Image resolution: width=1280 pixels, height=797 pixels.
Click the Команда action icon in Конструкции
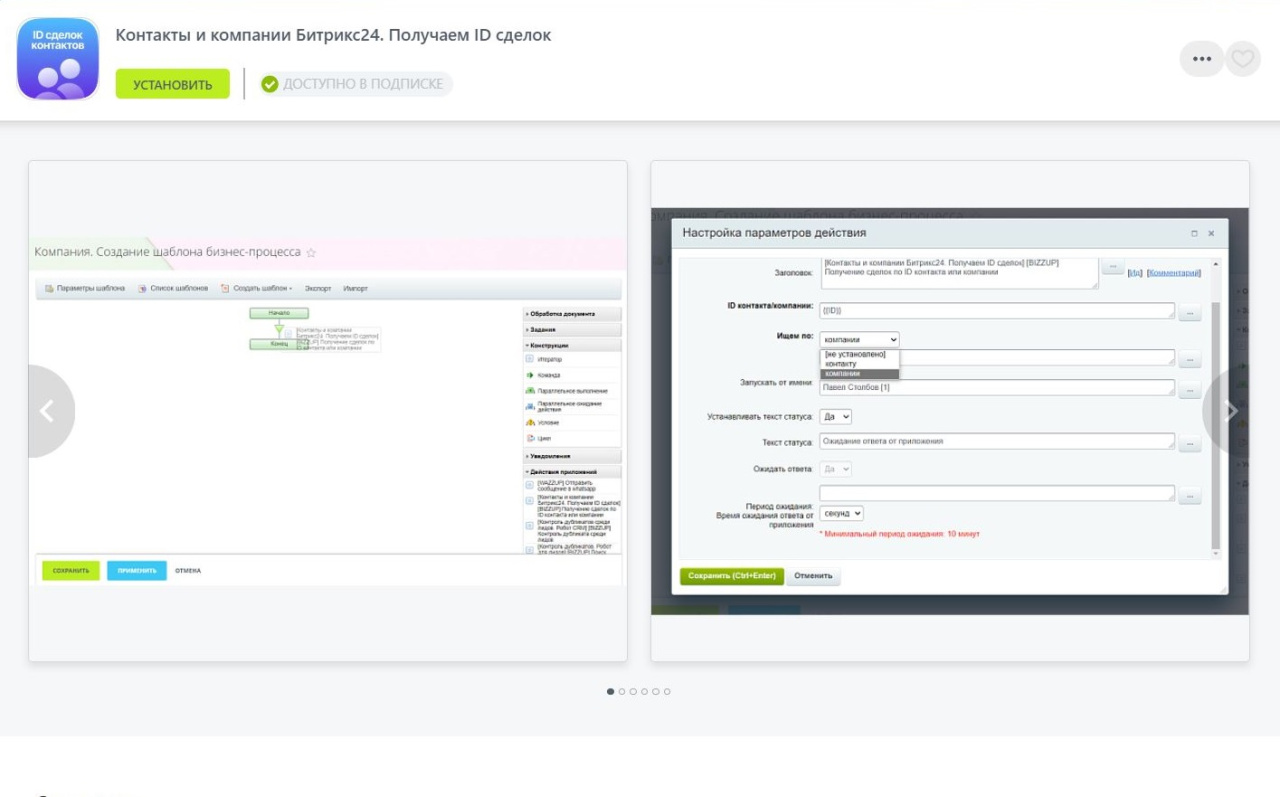530,375
